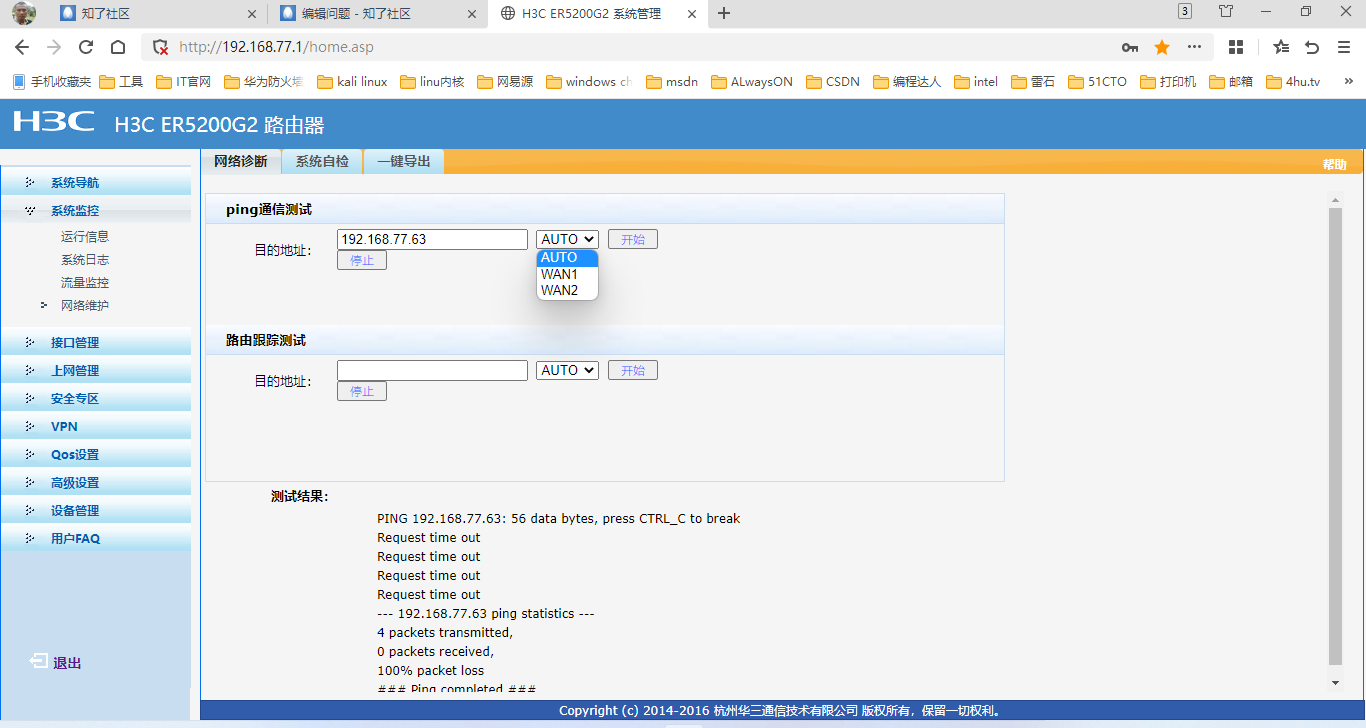
Task: Close the 知了社区 tab
Action: tap(251, 14)
